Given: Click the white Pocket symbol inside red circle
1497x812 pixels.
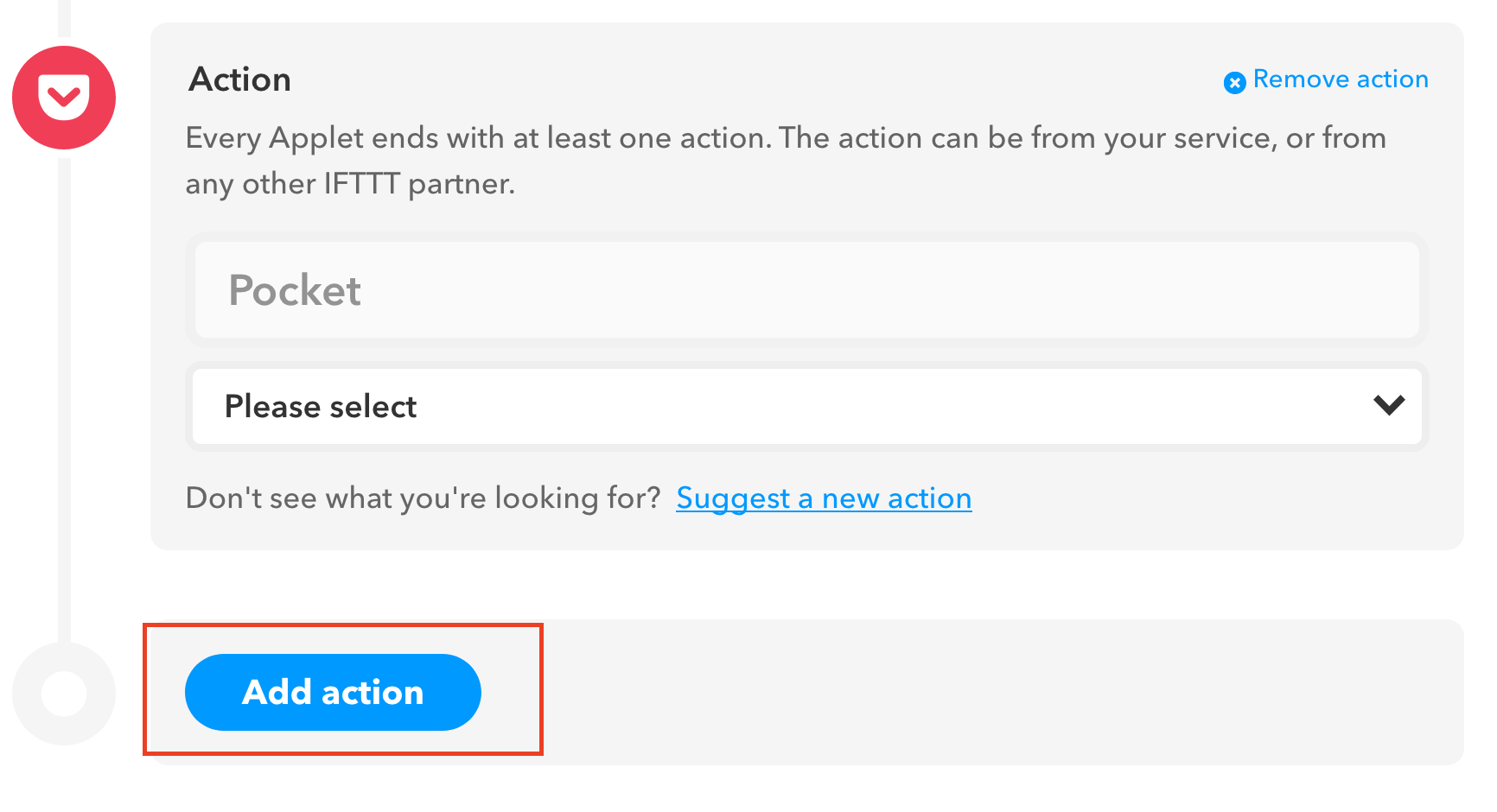Looking at the screenshot, I should point(64,96).
